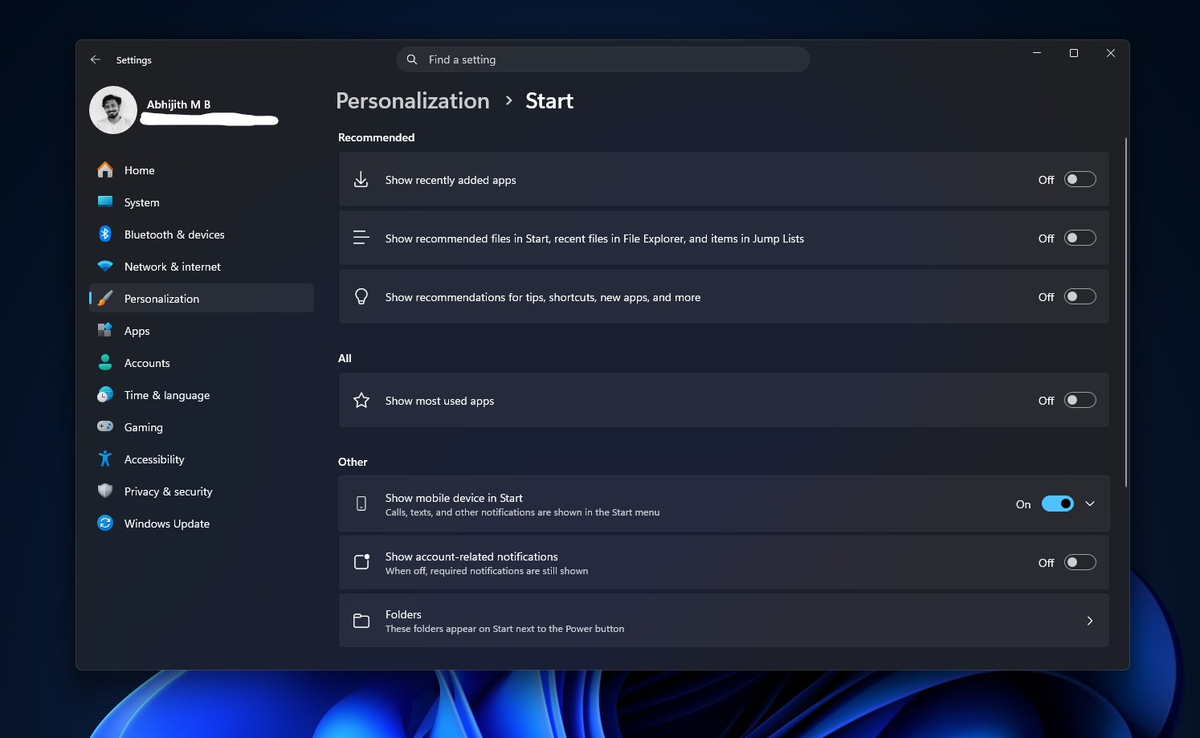Click the Bluetooth icon in sidebar
Screen dimensions: 1200x738
(x=105, y=234)
